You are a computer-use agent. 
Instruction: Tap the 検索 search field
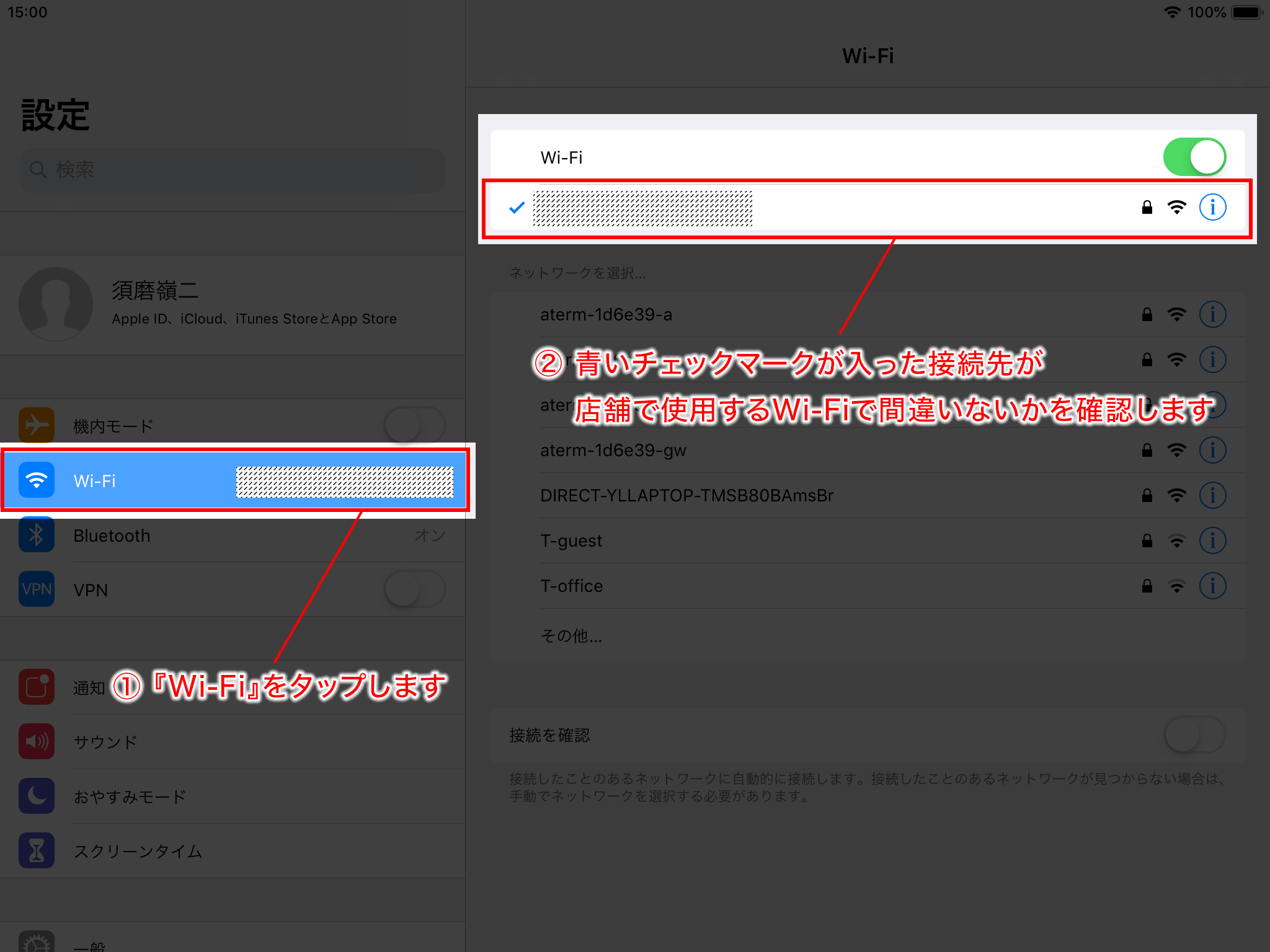[x=233, y=169]
